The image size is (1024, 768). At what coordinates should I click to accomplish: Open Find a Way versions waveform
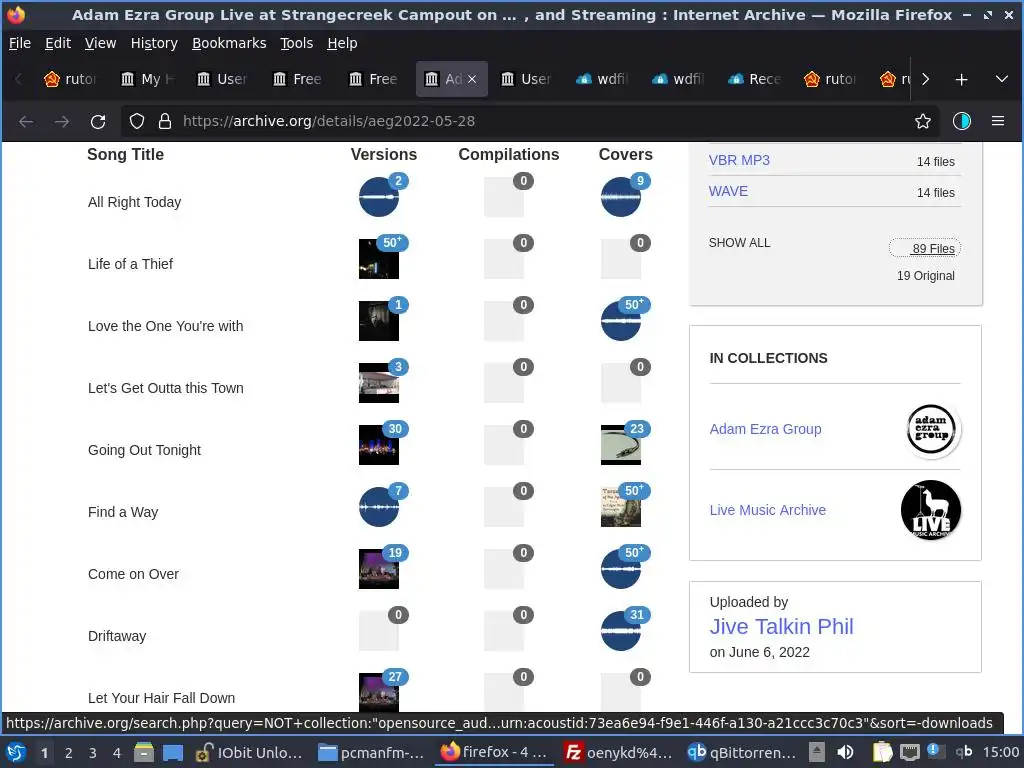pos(379,507)
